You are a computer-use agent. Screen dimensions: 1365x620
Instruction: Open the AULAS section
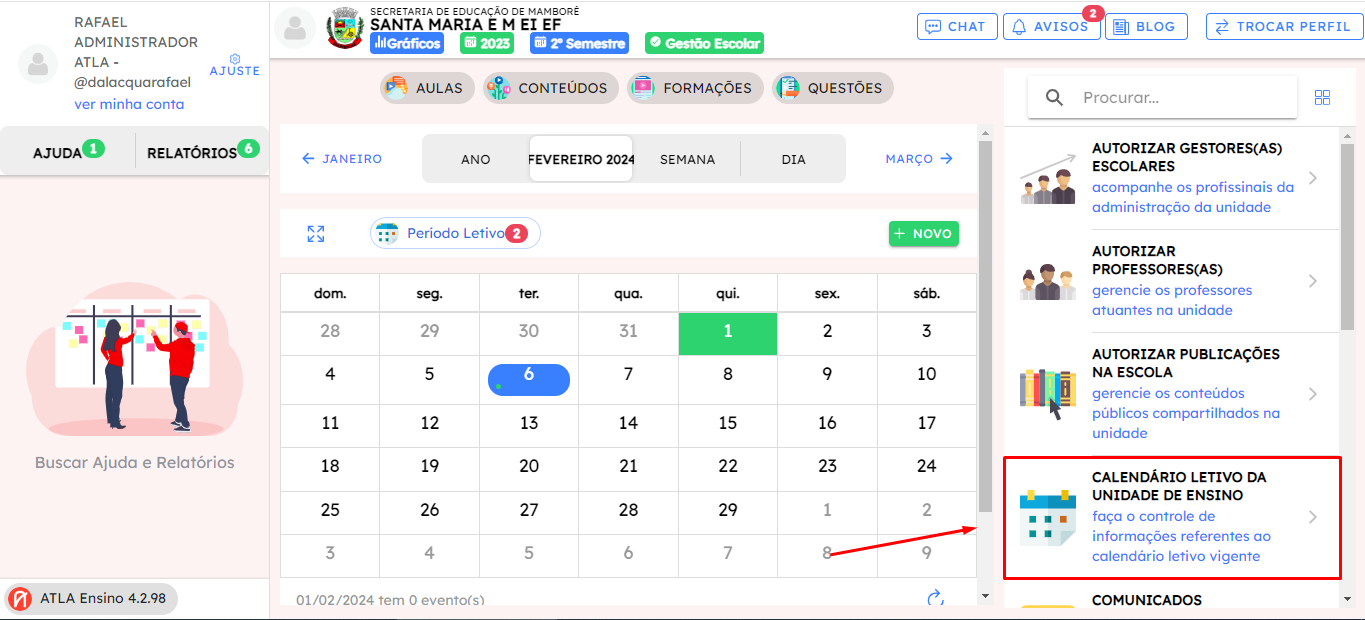point(427,88)
